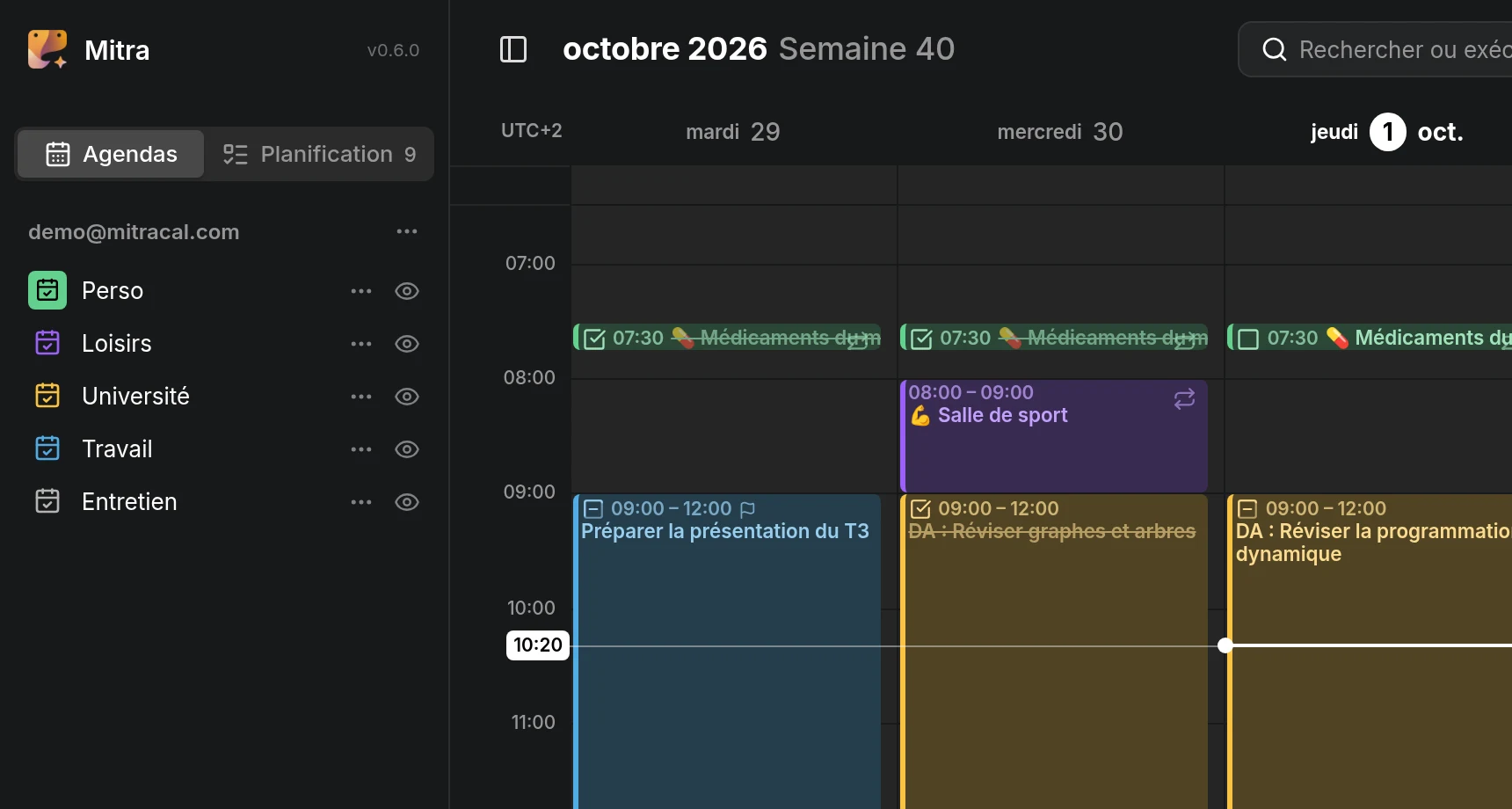Image resolution: width=1512 pixels, height=809 pixels.
Task: Hide the Université calendar with eye icon
Action: click(407, 397)
